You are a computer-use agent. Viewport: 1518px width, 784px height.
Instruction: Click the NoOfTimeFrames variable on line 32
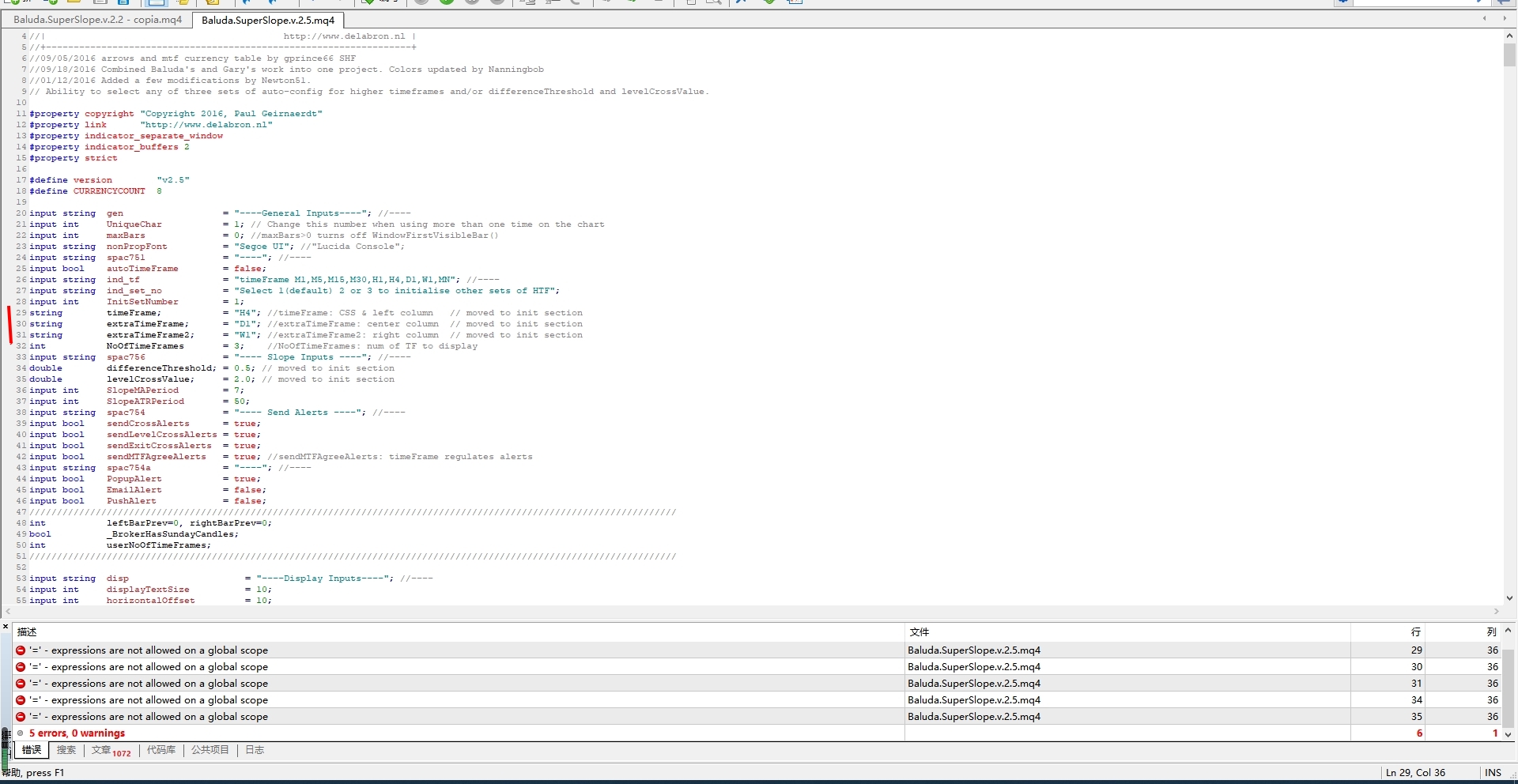coord(145,346)
